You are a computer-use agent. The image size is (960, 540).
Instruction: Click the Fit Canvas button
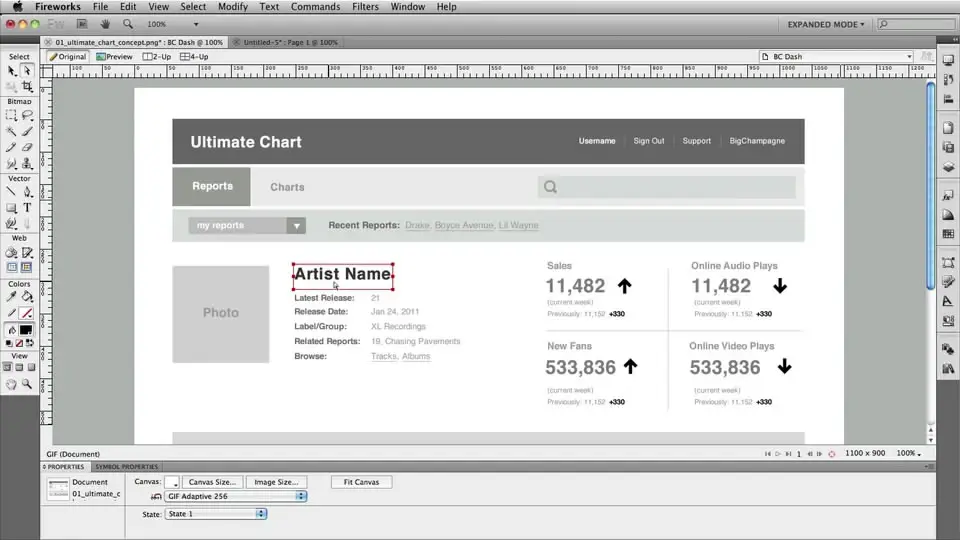click(361, 482)
